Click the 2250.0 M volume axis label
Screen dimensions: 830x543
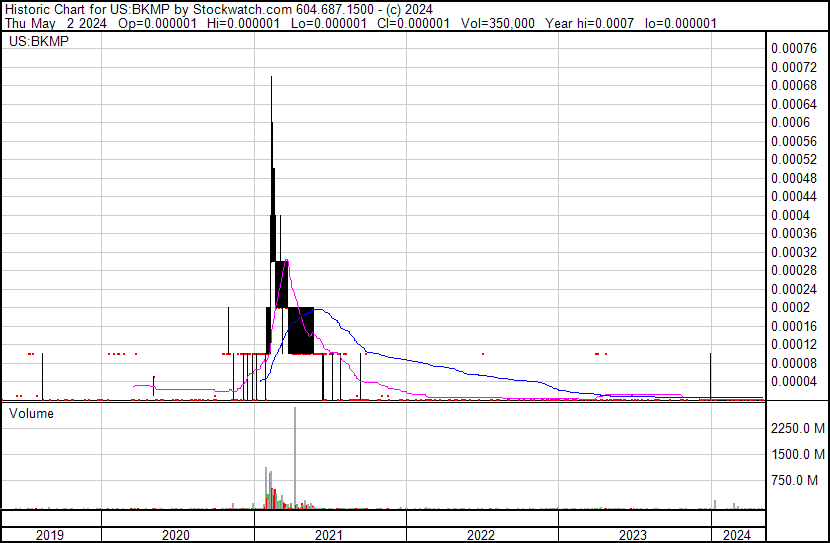[x=797, y=429]
